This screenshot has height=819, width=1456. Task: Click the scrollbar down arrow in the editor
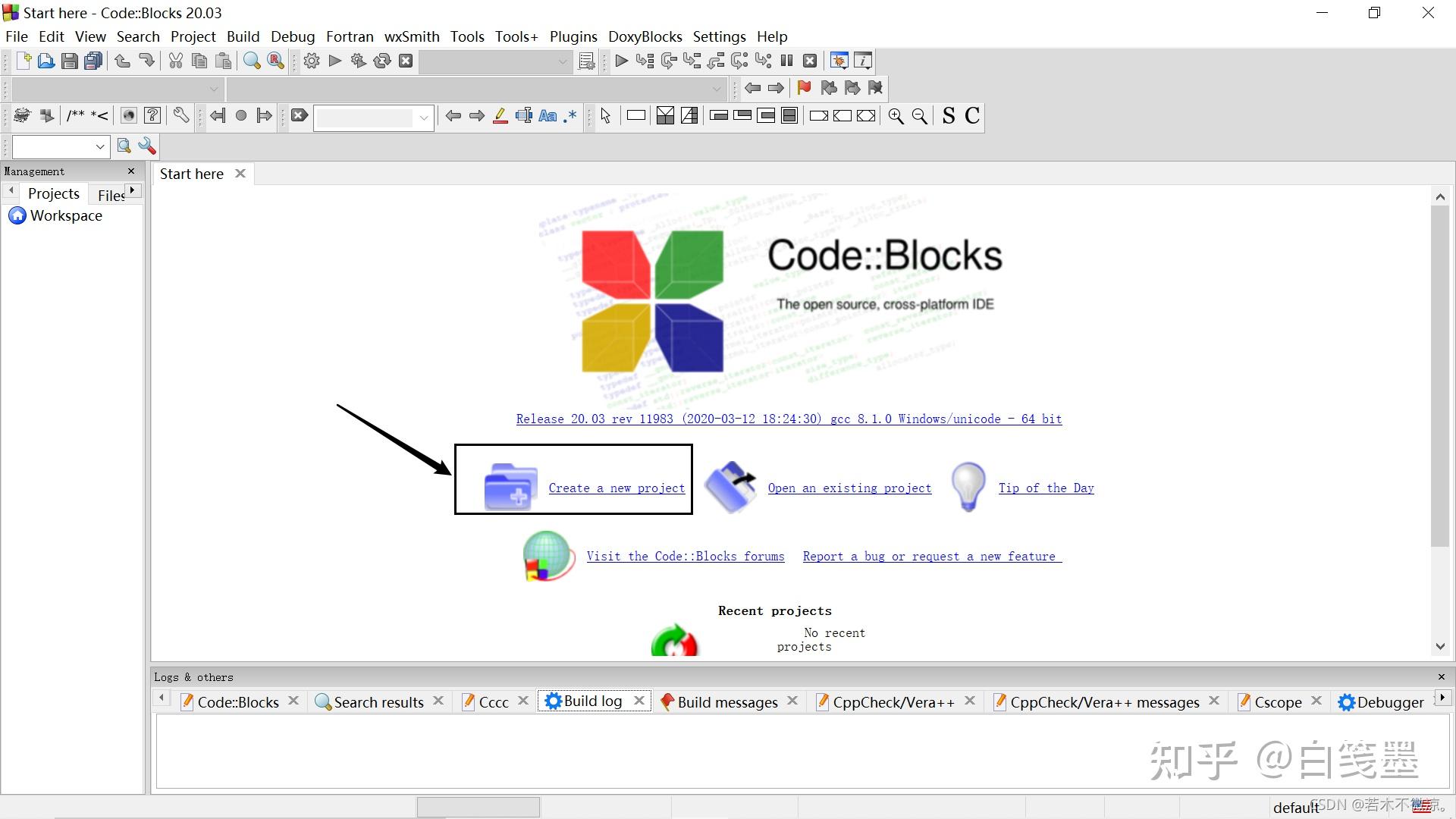pos(1439,647)
